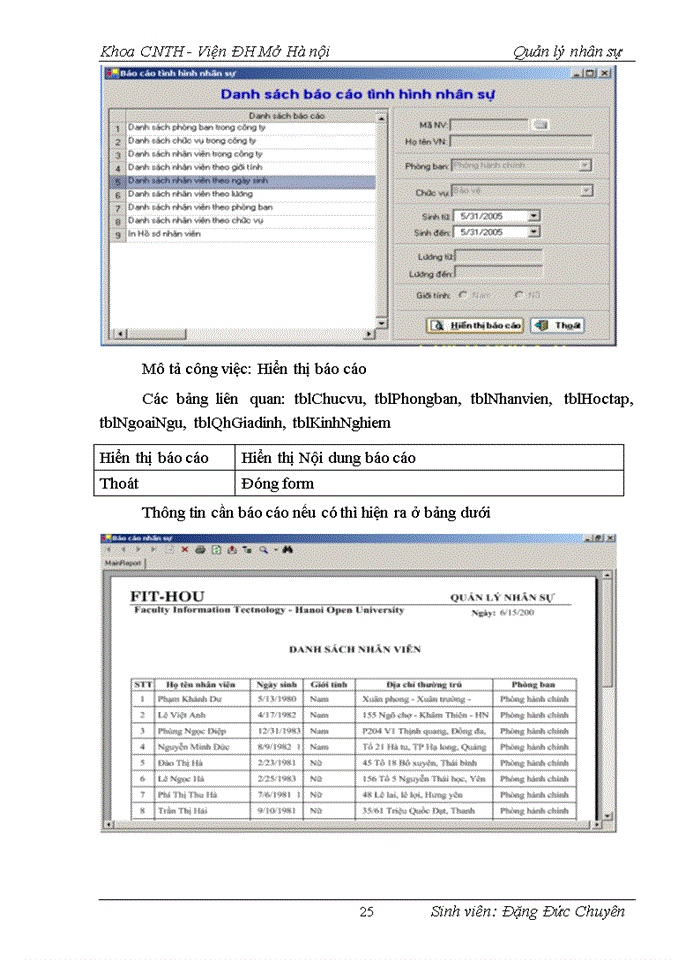Print the report with the printer icon
This screenshot has width=700, height=960.
coord(200,550)
